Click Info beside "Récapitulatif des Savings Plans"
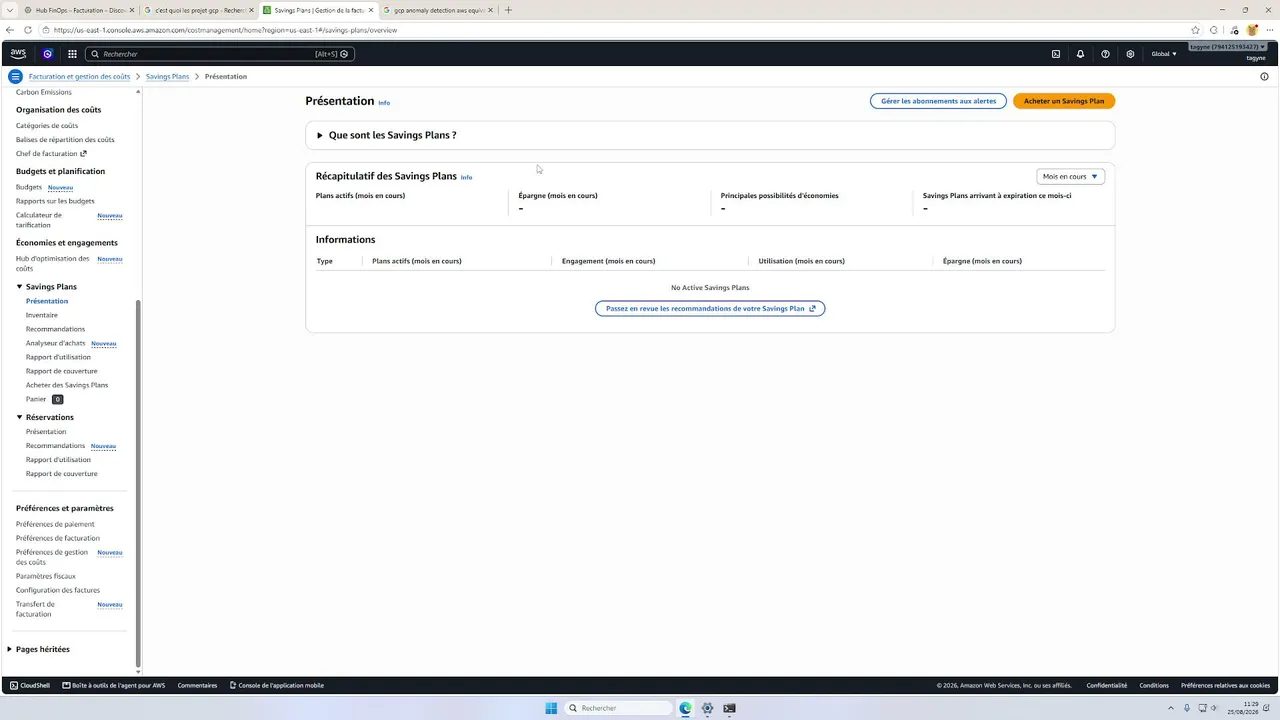This screenshot has height=720, width=1280. coord(466,177)
